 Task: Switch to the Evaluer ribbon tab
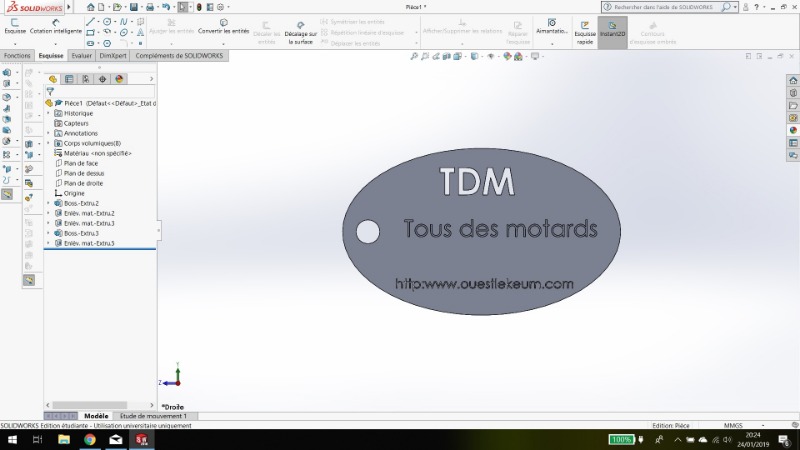tap(81, 56)
